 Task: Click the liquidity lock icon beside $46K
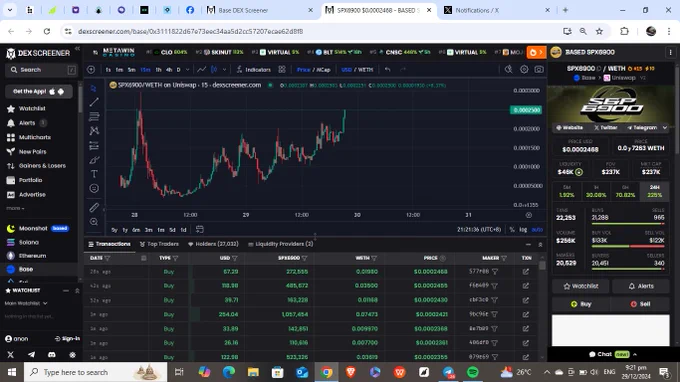[579, 172]
